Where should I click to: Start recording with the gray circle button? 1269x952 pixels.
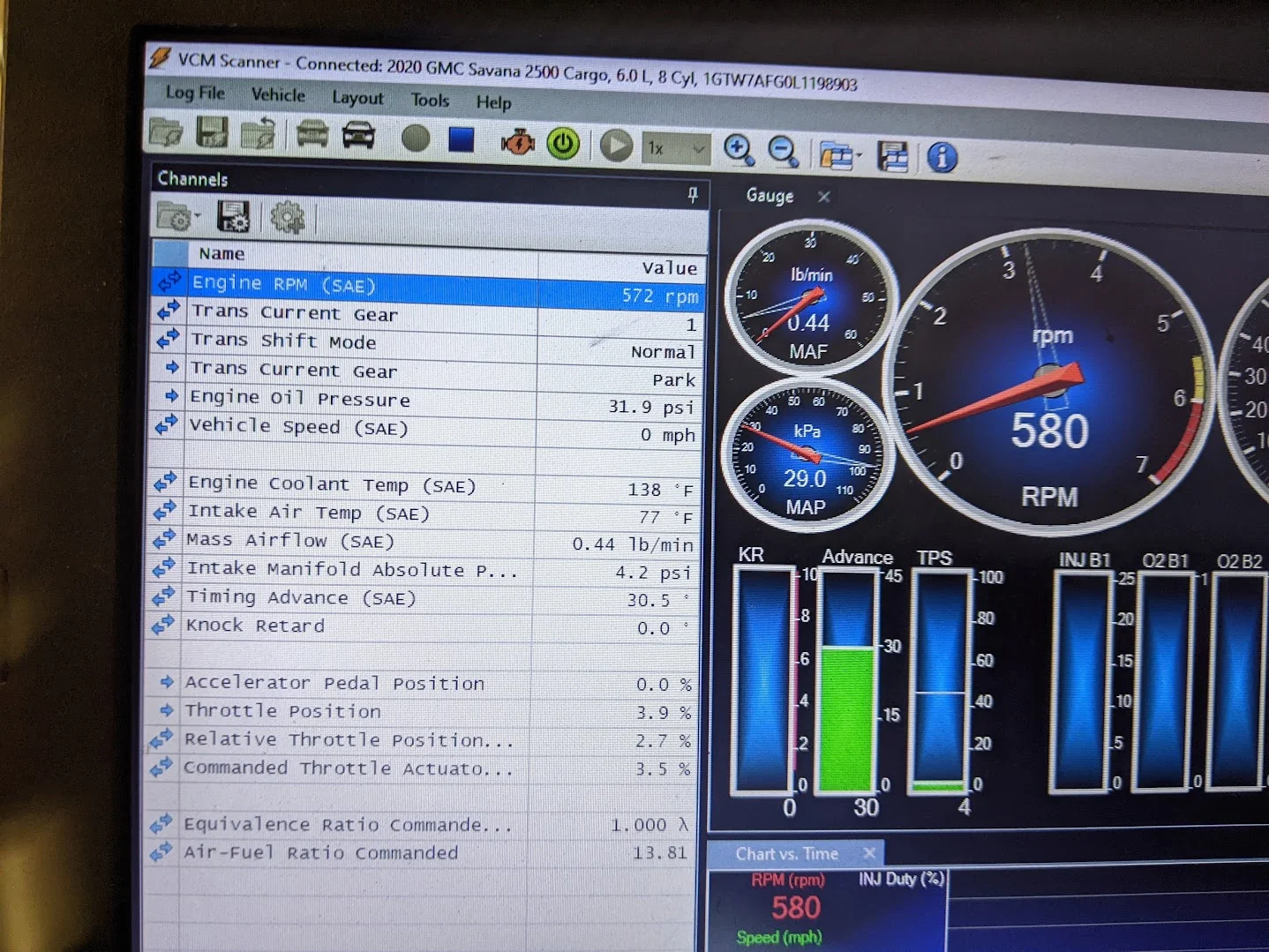point(416,139)
